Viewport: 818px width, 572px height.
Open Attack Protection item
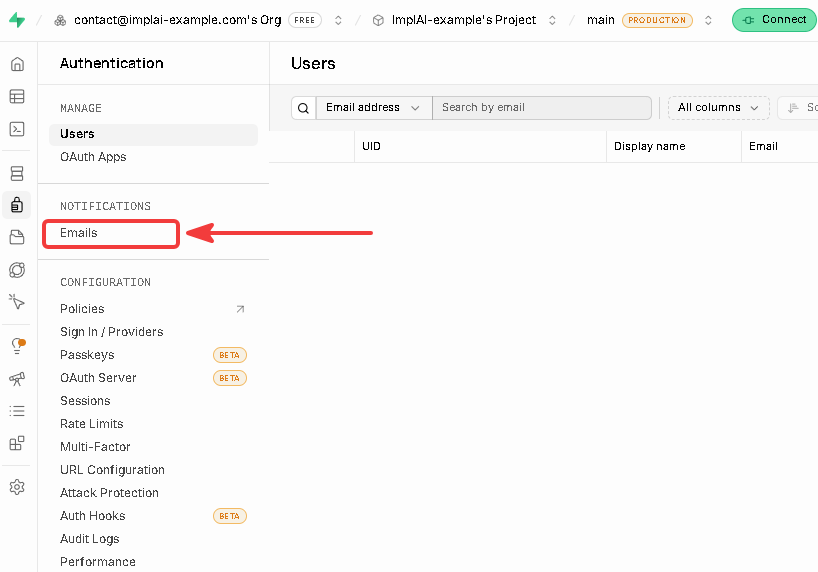pos(109,493)
